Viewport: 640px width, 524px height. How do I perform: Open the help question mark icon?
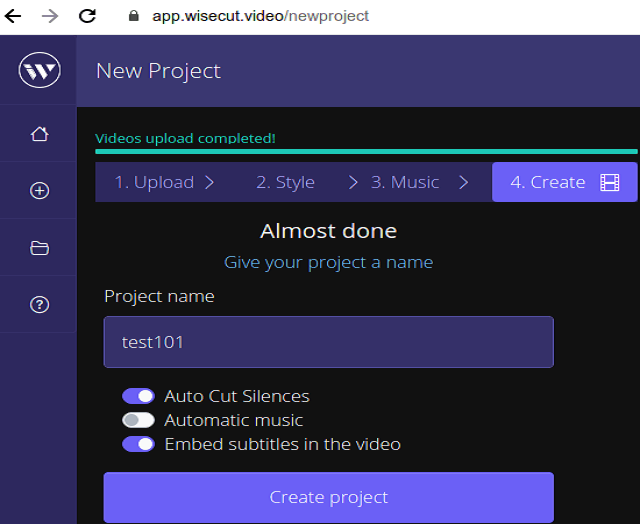(x=39, y=305)
